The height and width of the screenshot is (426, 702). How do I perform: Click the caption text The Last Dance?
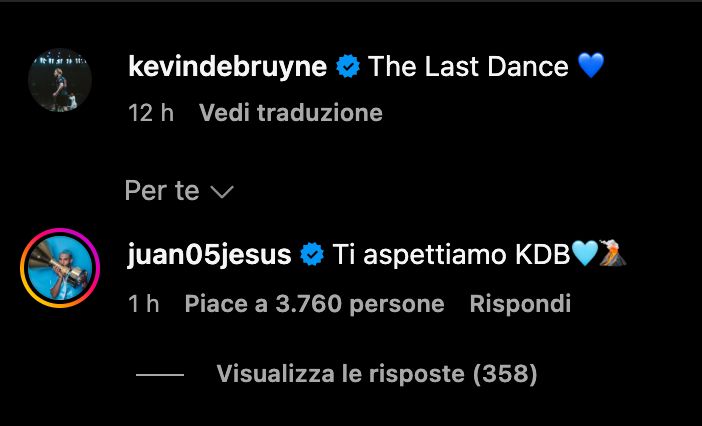tap(468, 68)
